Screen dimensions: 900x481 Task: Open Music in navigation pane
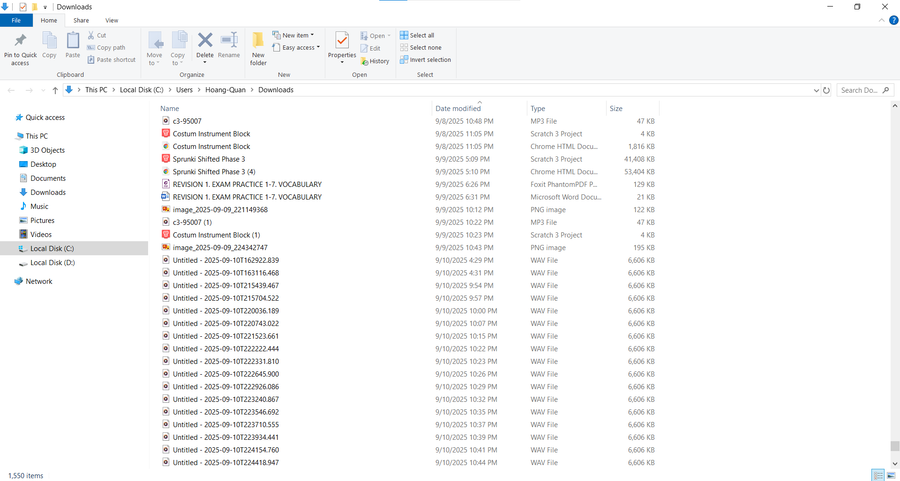tap(39, 206)
